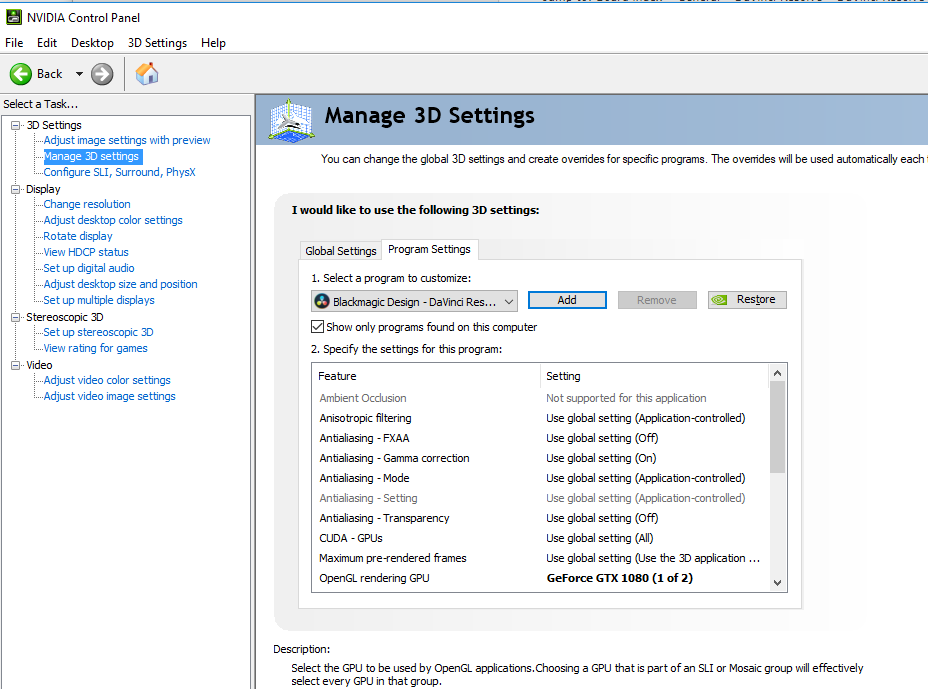The height and width of the screenshot is (689, 928).
Task: Click the Add button
Action: (x=567, y=300)
